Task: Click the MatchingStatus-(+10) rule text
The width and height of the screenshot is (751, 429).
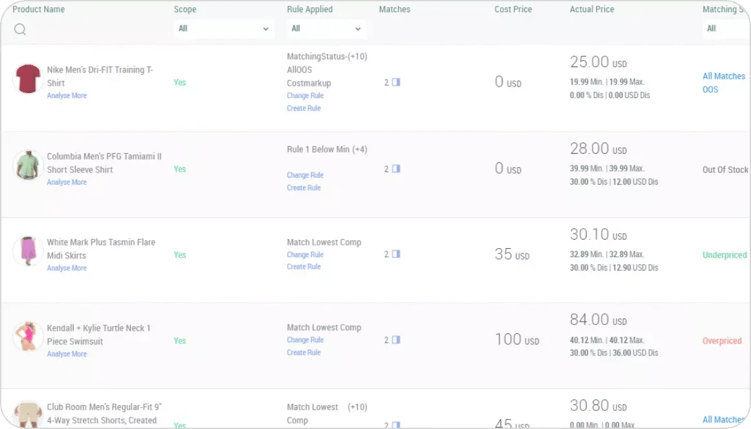Action: pyautogui.click(x=327, y=56)
